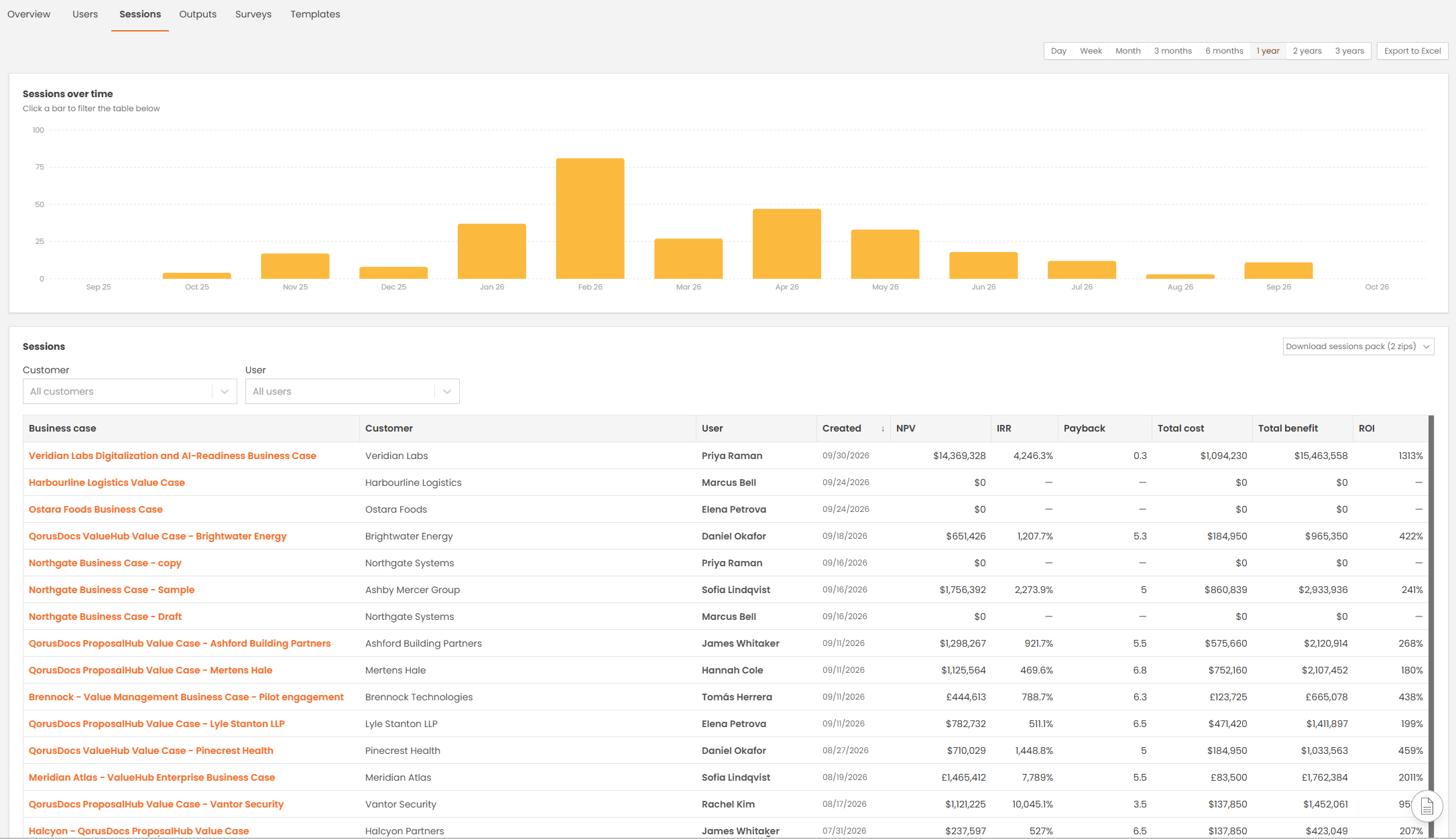Select the 2 years range
This screenshot has height=839, width=1456.
pos(1307,51)
